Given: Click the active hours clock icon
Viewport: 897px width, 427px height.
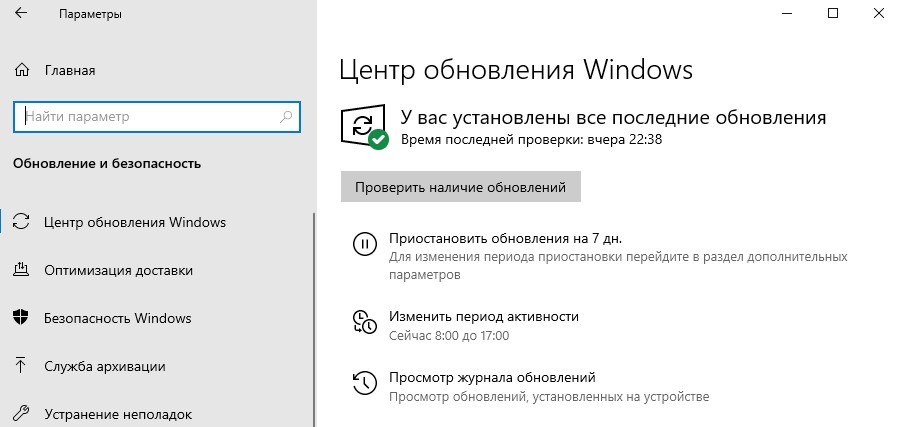Looking at the screenshot, I should coord(364,322).
